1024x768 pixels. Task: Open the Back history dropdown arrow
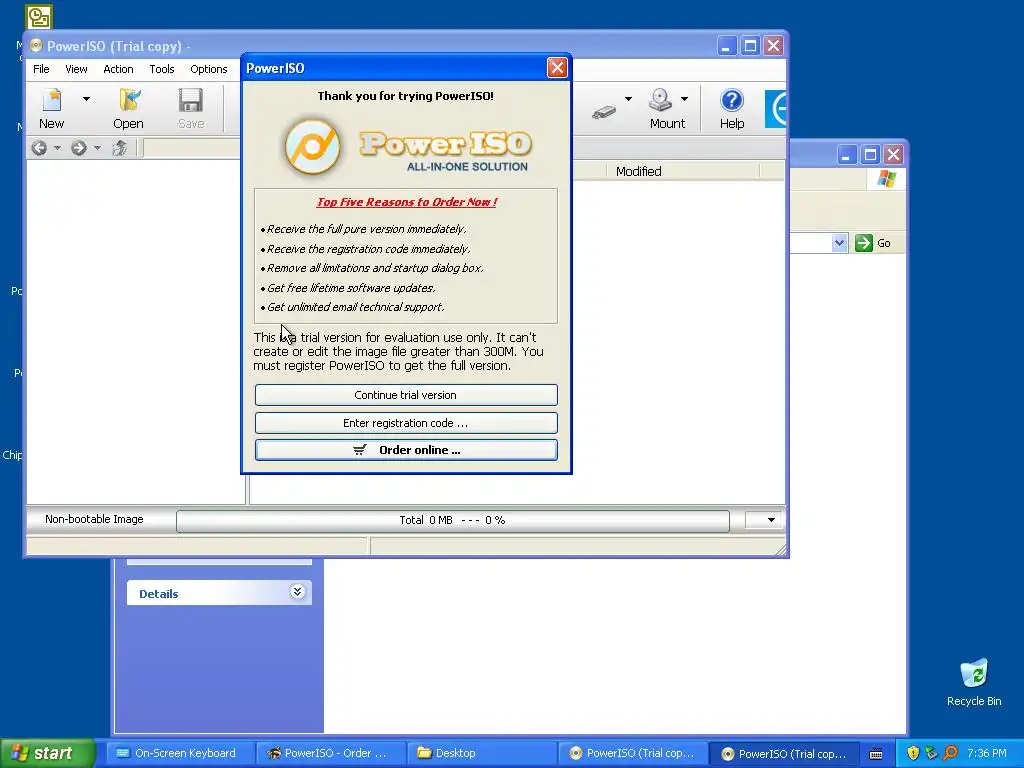click(57, 148)
